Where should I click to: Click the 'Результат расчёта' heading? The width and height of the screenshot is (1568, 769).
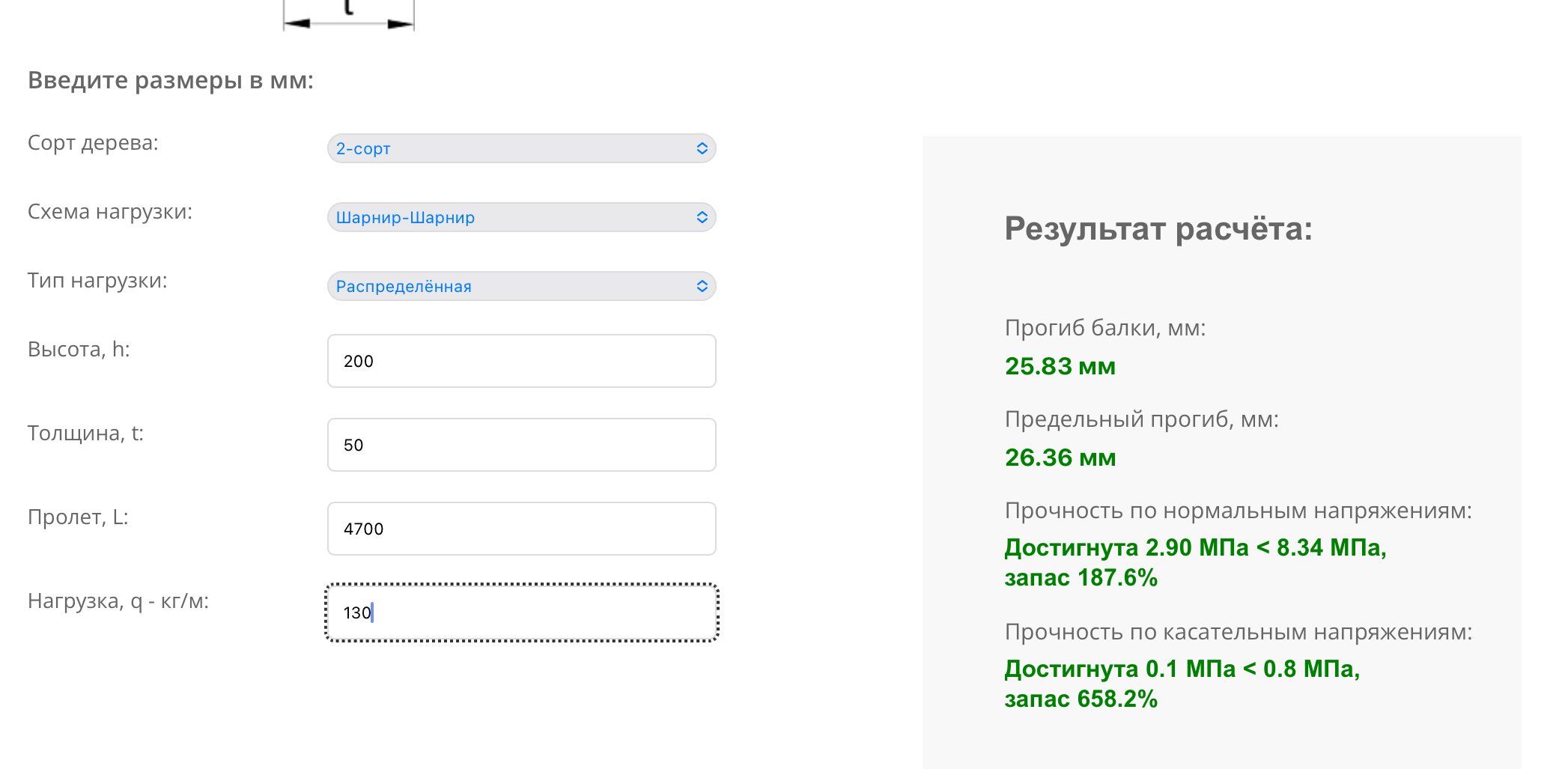point(1158,228)
